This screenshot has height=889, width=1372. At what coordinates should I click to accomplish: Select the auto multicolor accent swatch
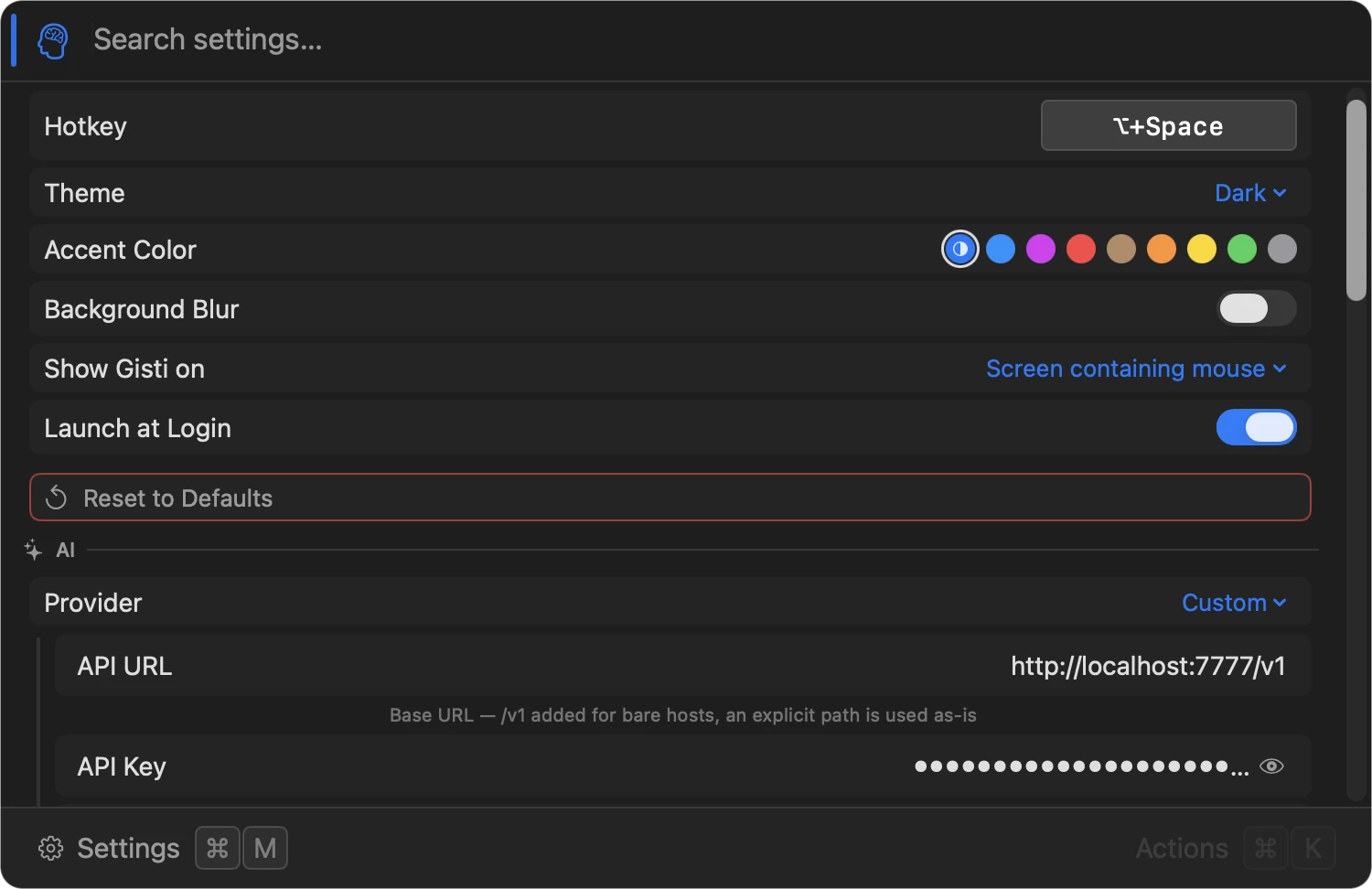(x=960, y=249)
